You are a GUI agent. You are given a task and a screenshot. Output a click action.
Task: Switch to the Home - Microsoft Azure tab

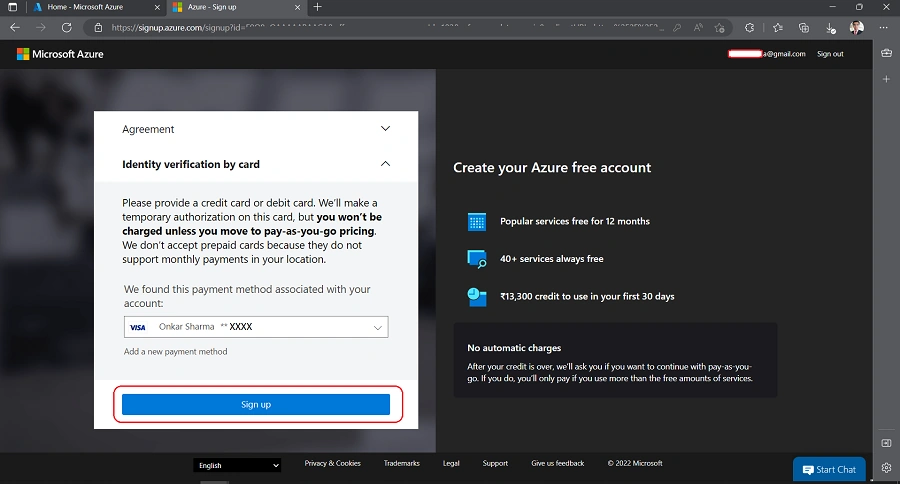(85, 7)
